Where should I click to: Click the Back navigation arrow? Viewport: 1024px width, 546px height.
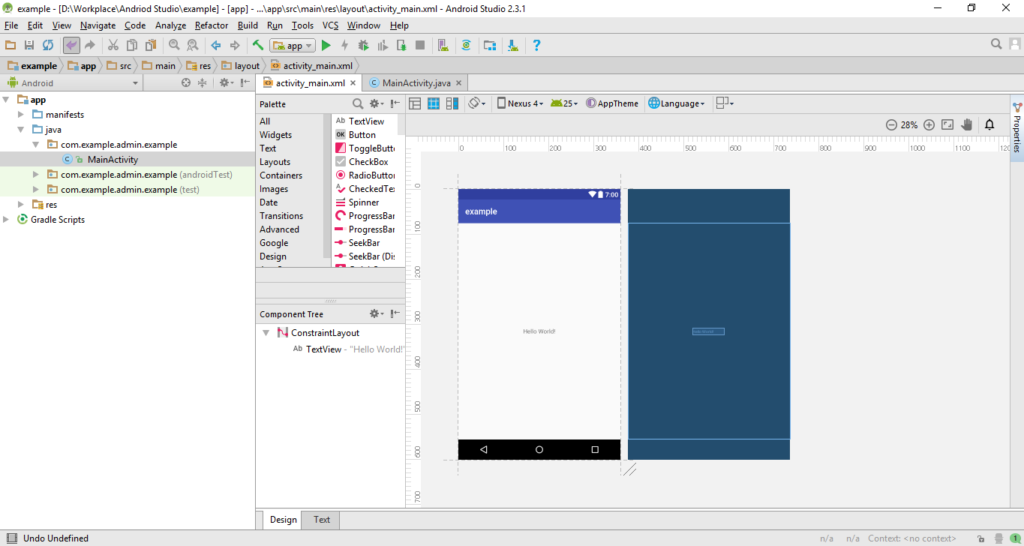[x=216, y=45]
